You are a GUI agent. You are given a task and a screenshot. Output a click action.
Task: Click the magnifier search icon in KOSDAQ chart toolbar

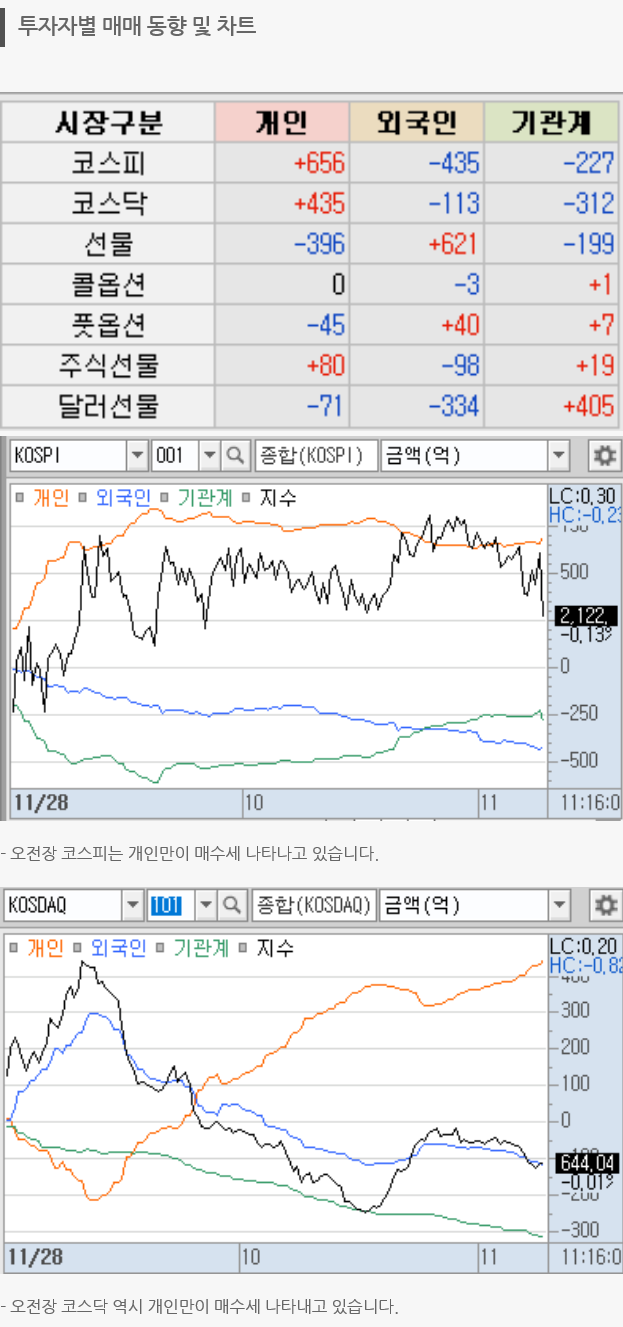(x=232, y=906)
